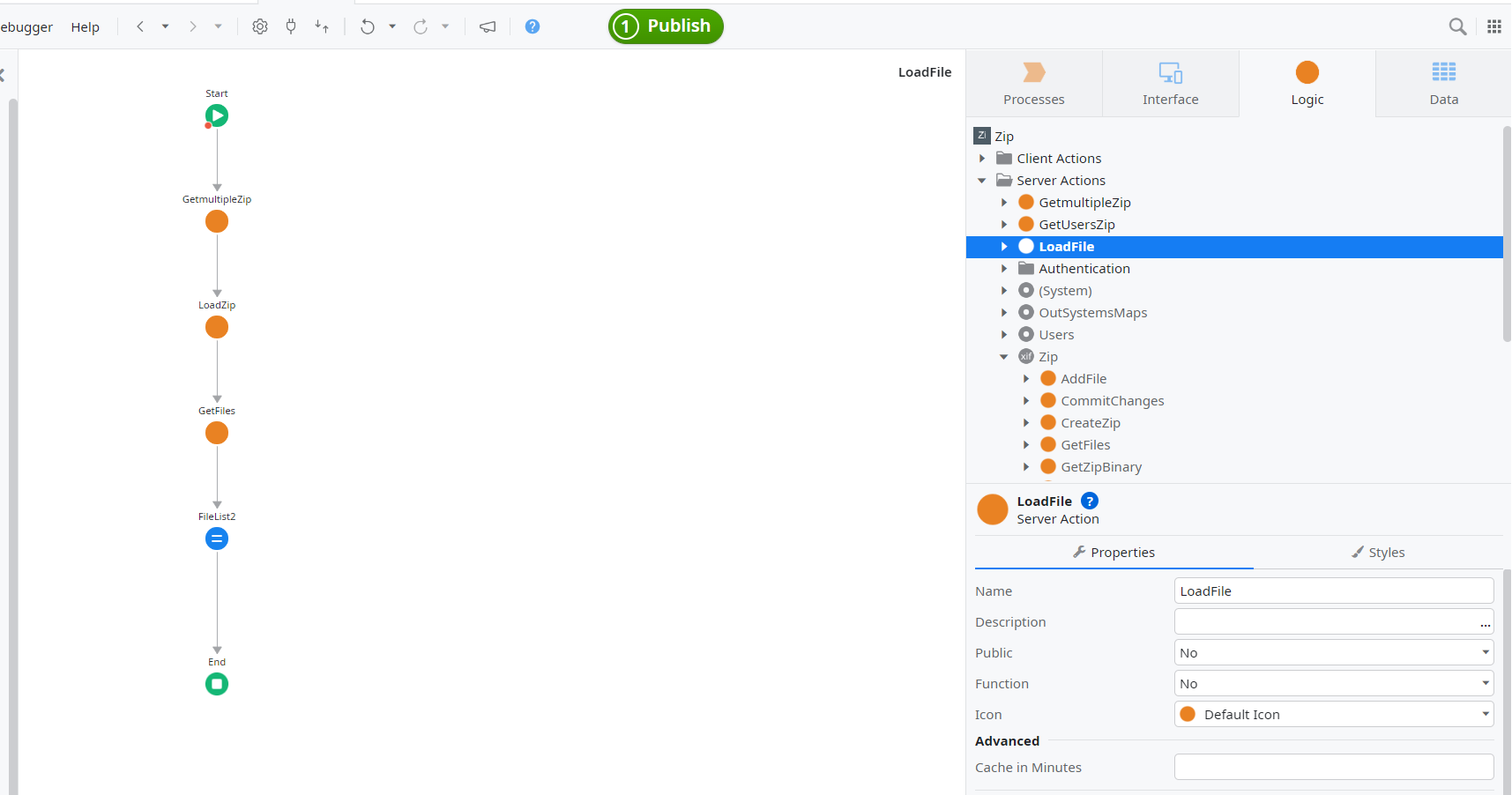
Task: Switch to the Processes tab
Action: click(x=1034, y=84)
